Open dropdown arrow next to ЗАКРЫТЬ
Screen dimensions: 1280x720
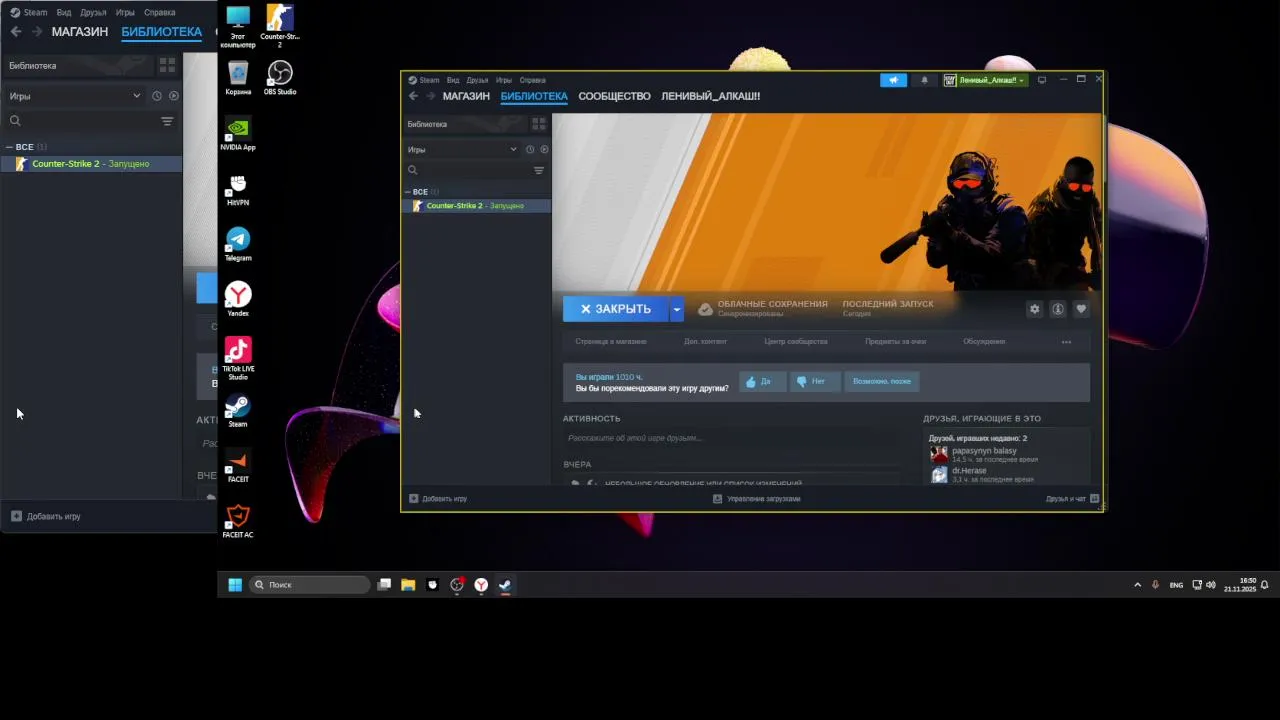click(676, 309)
